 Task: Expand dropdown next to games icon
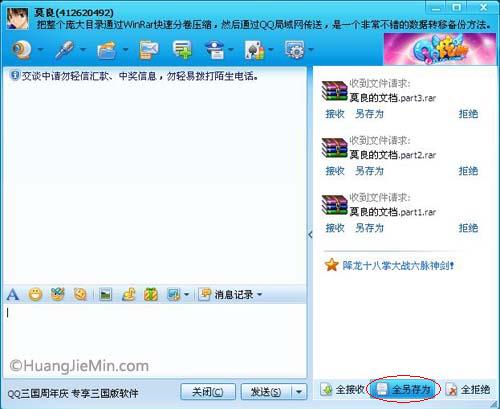[x=271, y=50]
